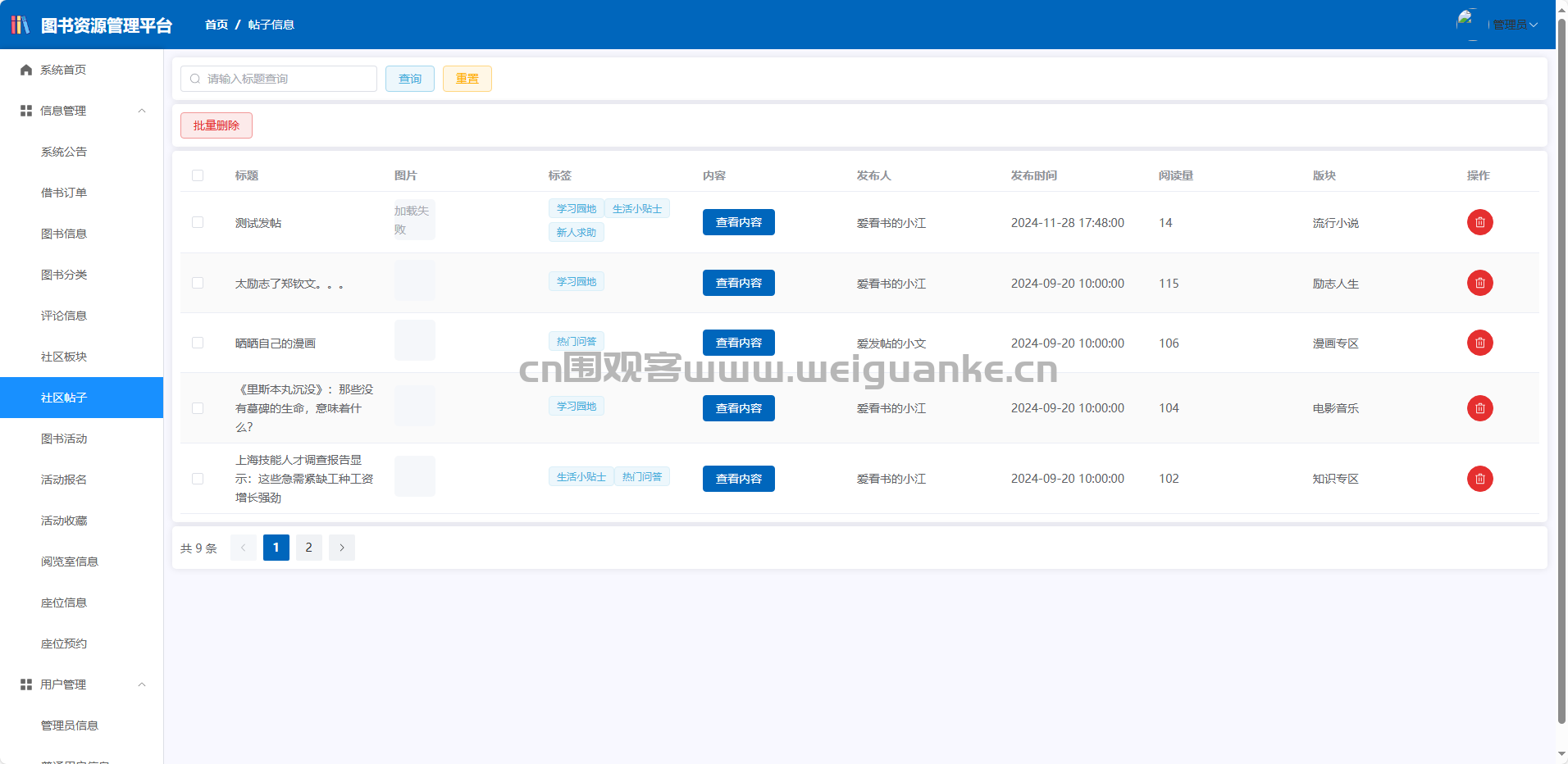Go to next page arrow

(342, 548)
